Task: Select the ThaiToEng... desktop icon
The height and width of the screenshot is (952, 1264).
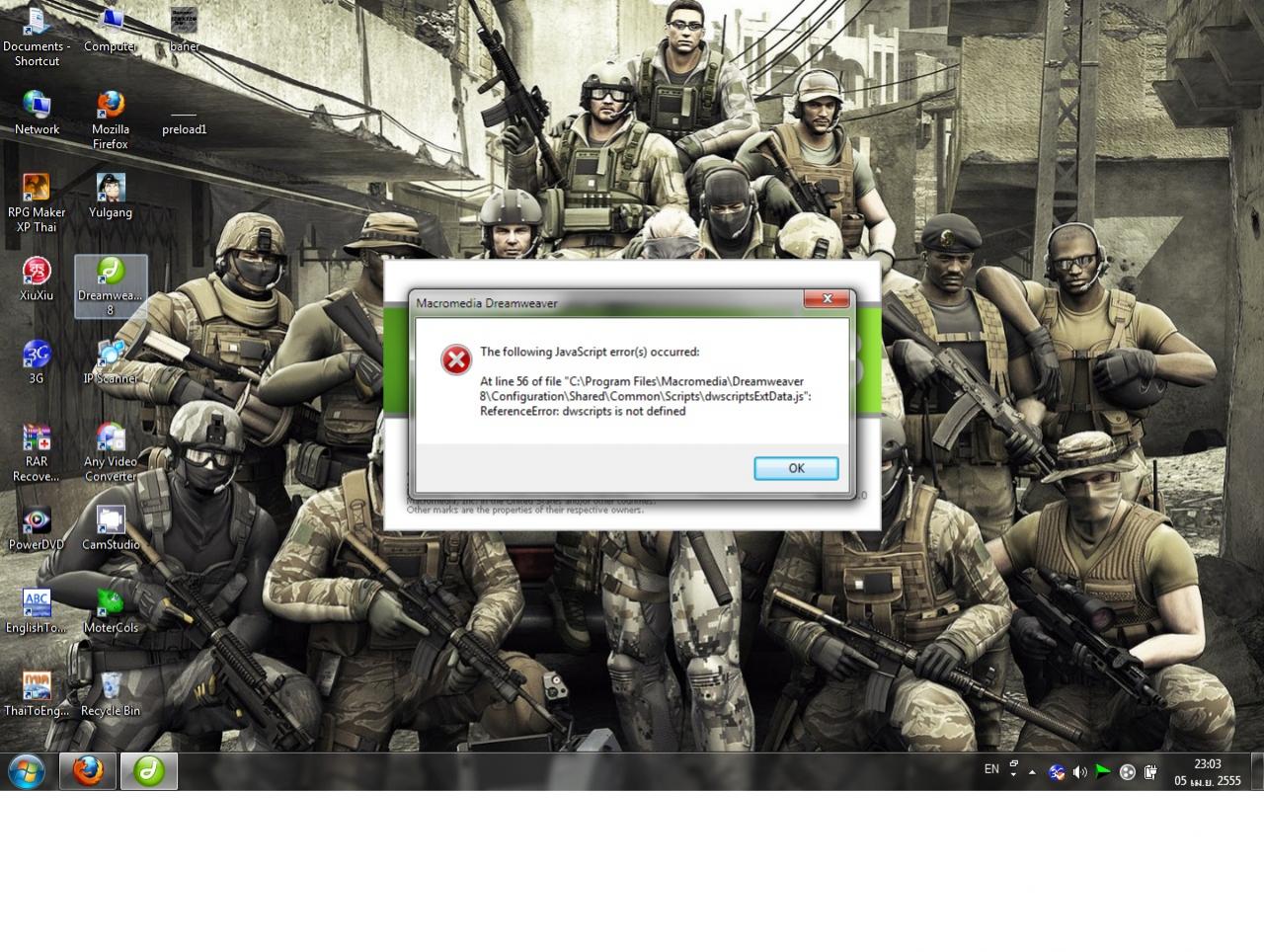Action: coord(37,694)
